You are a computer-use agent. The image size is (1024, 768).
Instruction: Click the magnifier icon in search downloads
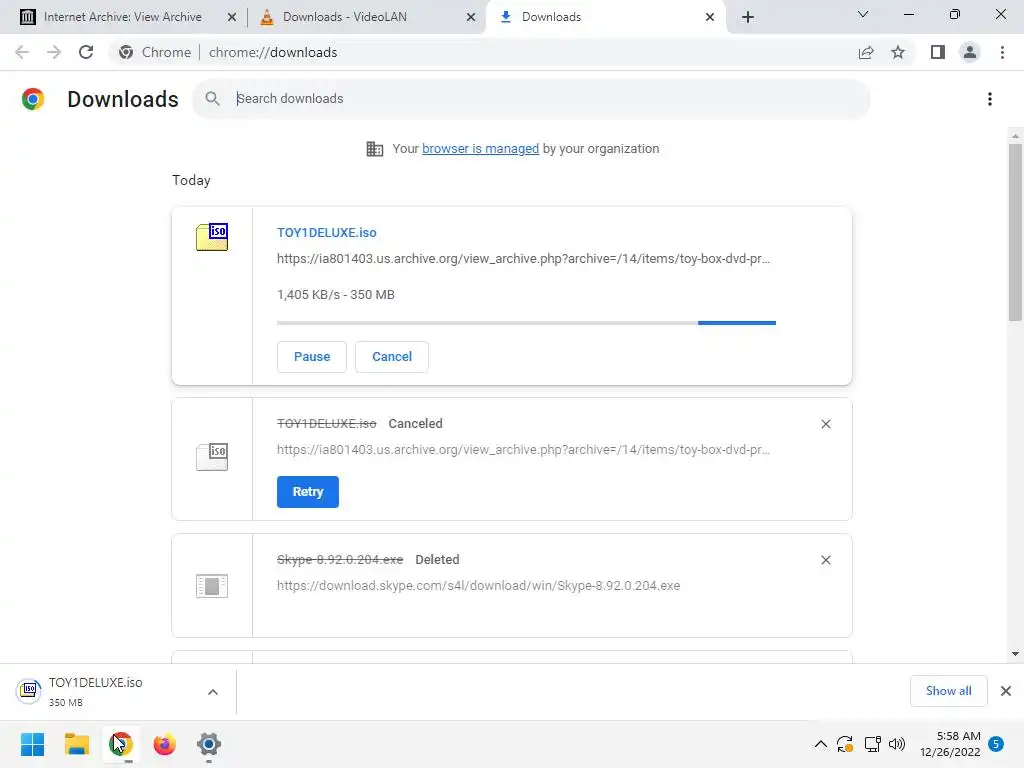pos(212,99)
